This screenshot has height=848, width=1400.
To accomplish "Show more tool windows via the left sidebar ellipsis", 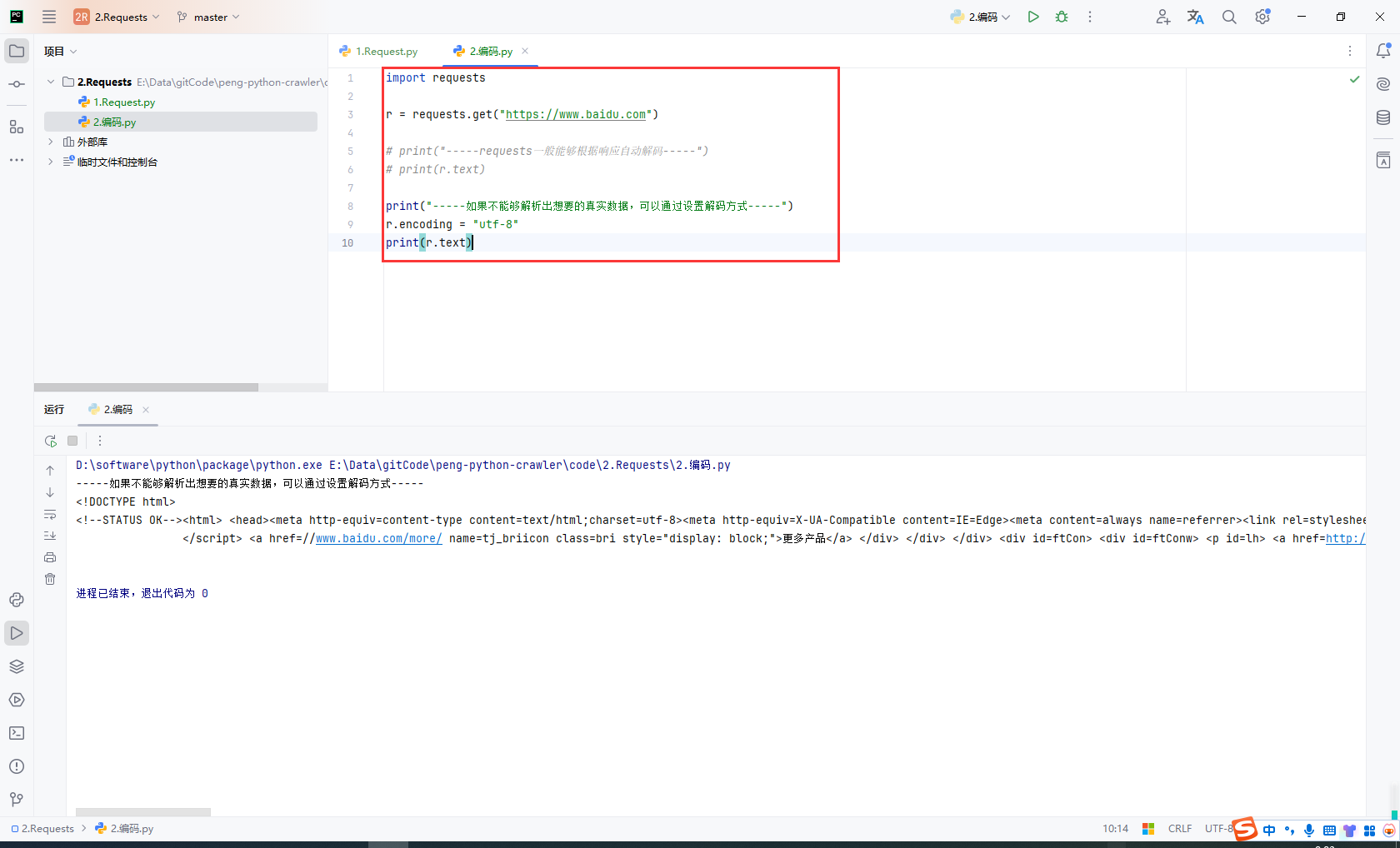I will click(x=17, y=160).
